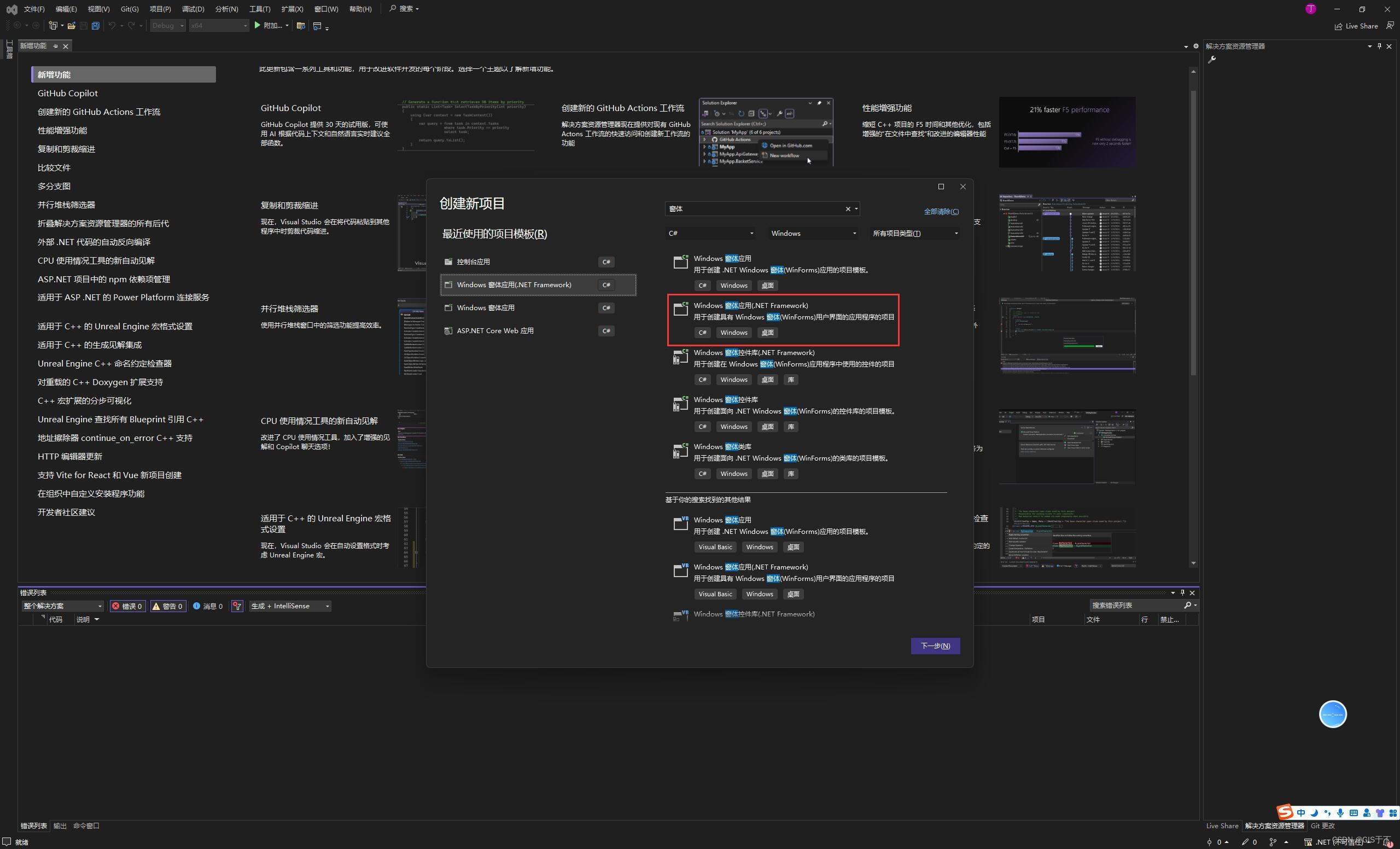The image size is (1400, 849).
Task: Click the save all icon in toolbar
Action: [x=96, y=26]
